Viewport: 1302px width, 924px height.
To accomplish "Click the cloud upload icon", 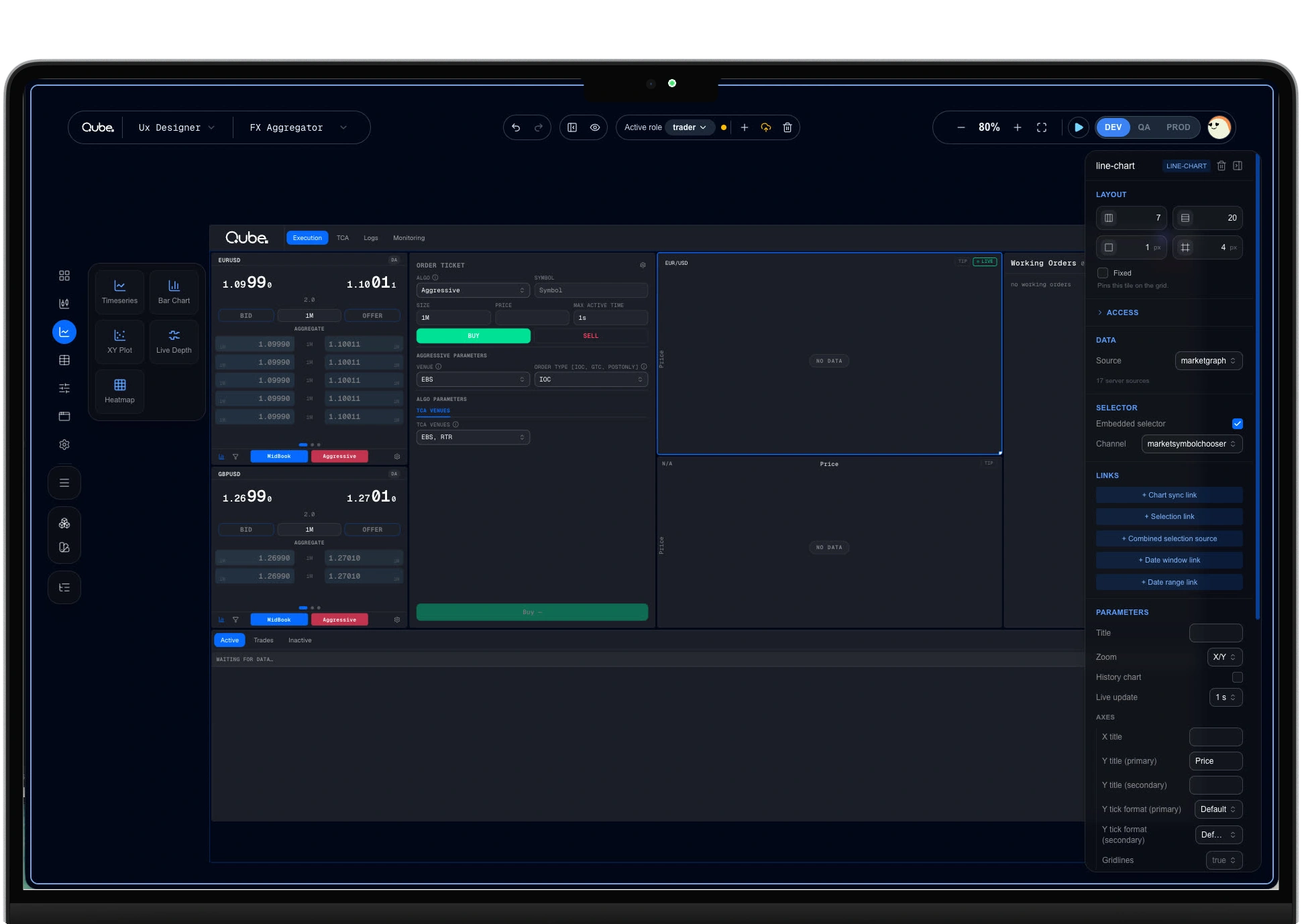I will click(x=765, y=127).
